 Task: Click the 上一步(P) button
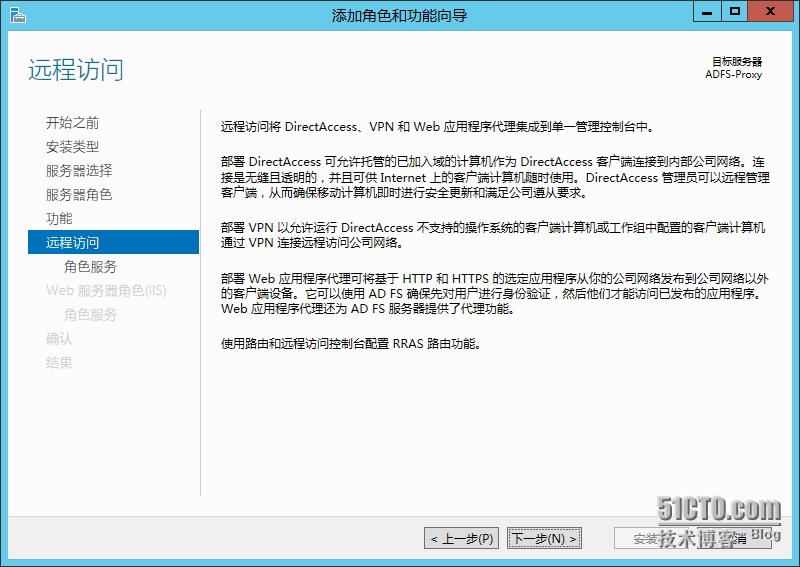click(461, 539)
